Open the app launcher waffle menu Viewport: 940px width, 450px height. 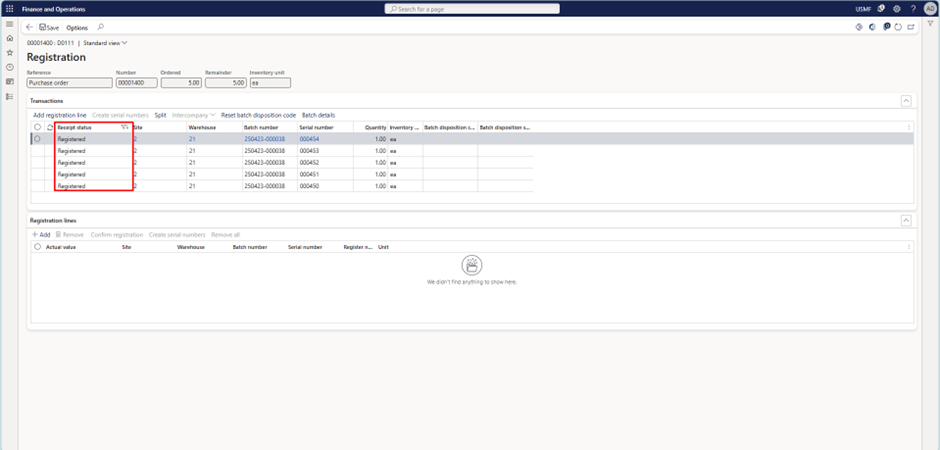click(9, 9)
